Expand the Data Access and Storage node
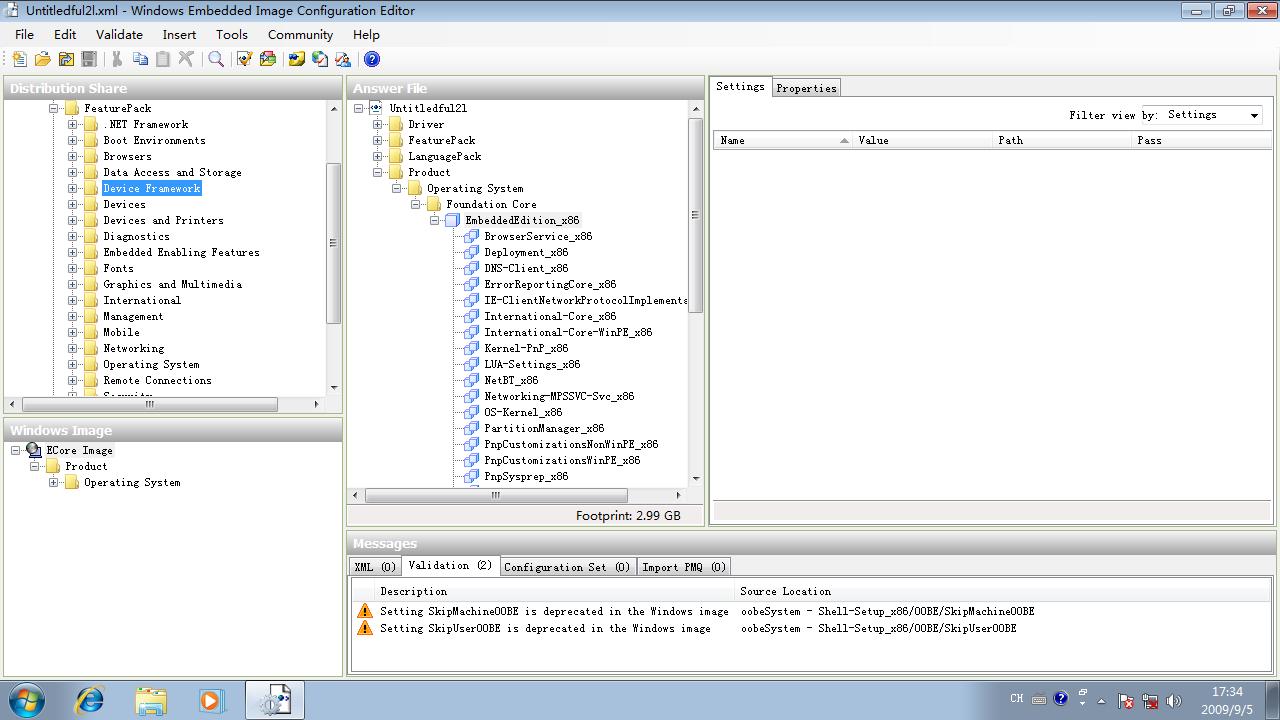 [72, 173]
